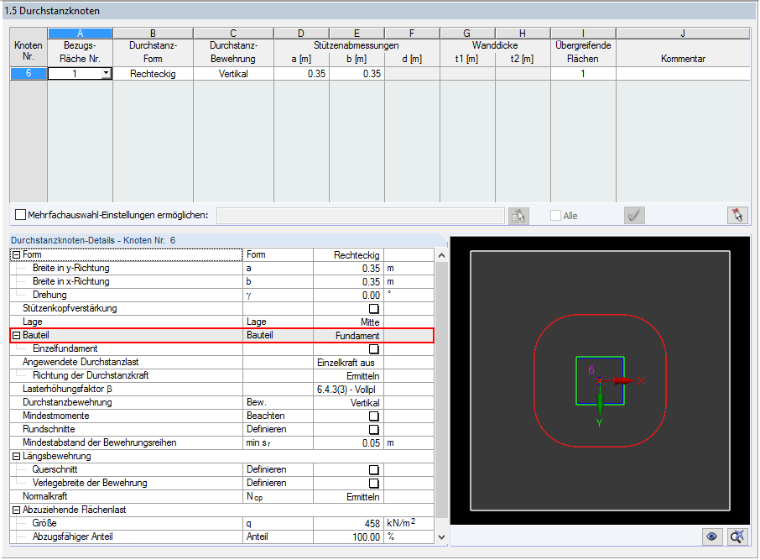Click the Größe q value field 458

click(x=349, y=524)
